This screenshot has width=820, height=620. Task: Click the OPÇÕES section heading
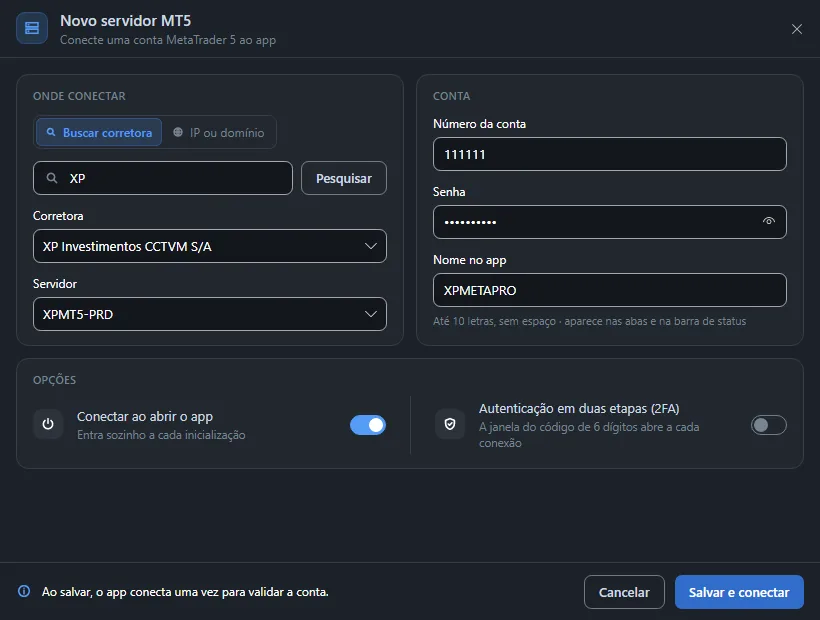tap(54, 380)
